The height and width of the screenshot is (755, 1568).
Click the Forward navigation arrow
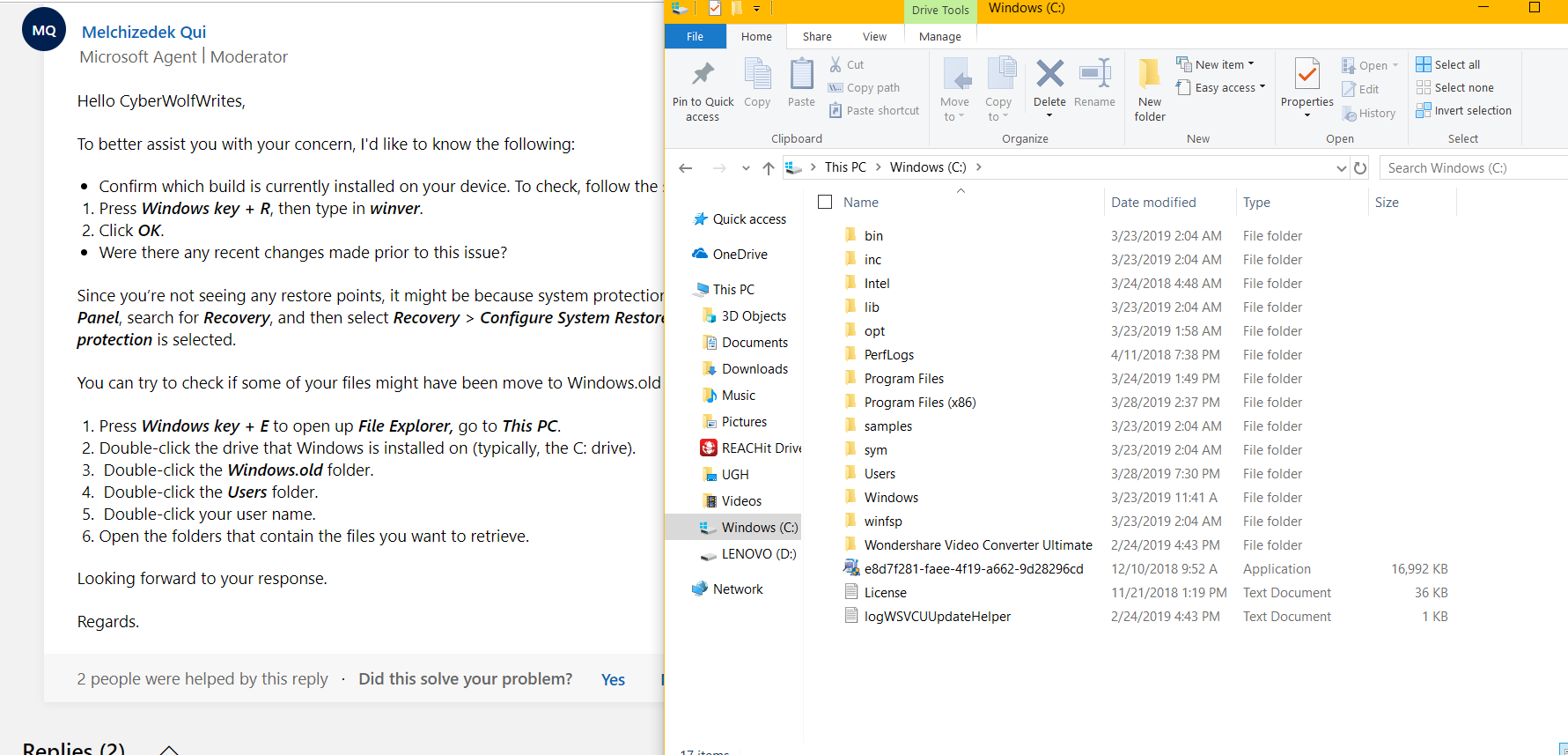coord(719,167)
